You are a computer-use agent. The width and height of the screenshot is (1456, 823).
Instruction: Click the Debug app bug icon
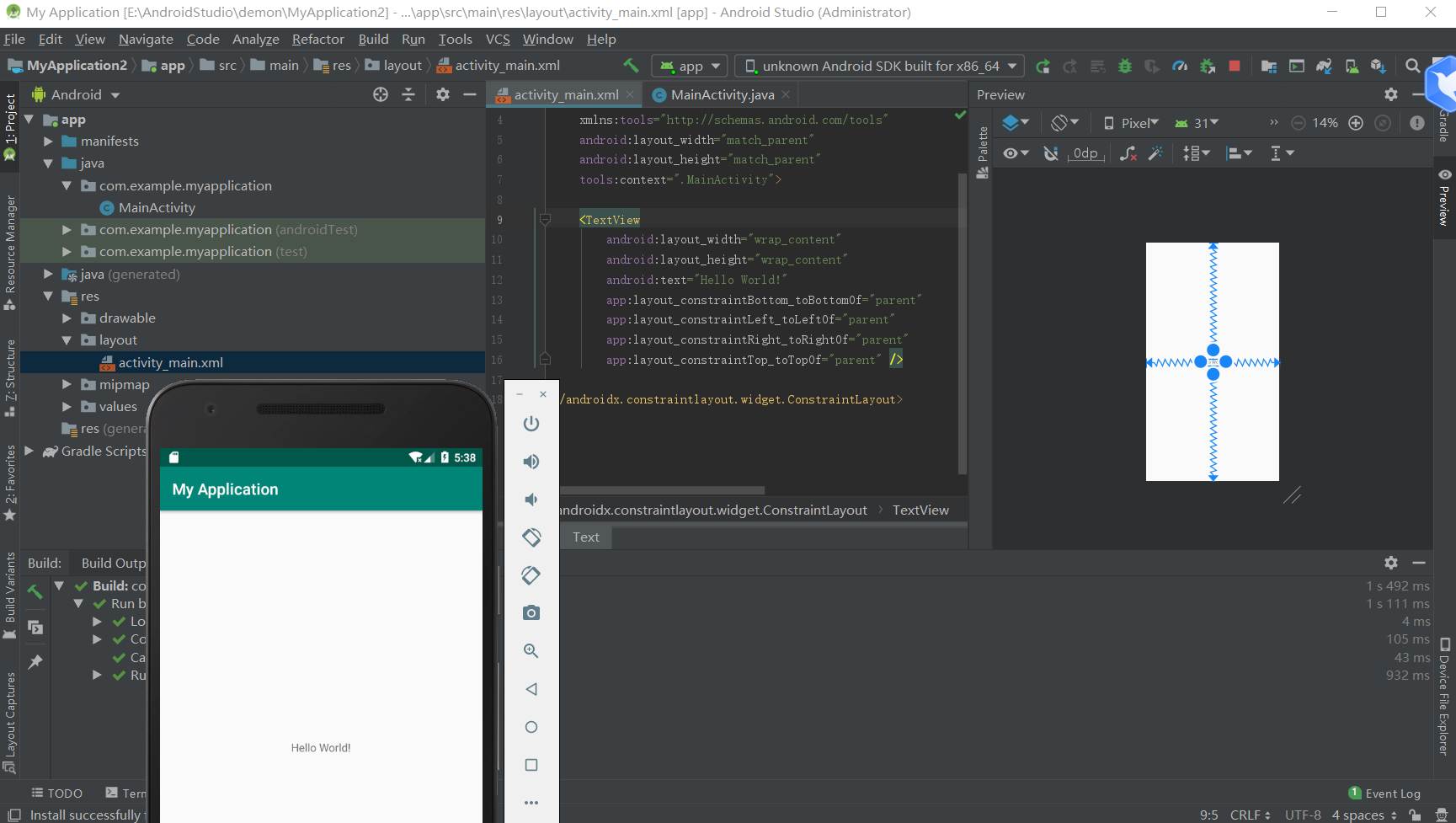[1124, 66]
